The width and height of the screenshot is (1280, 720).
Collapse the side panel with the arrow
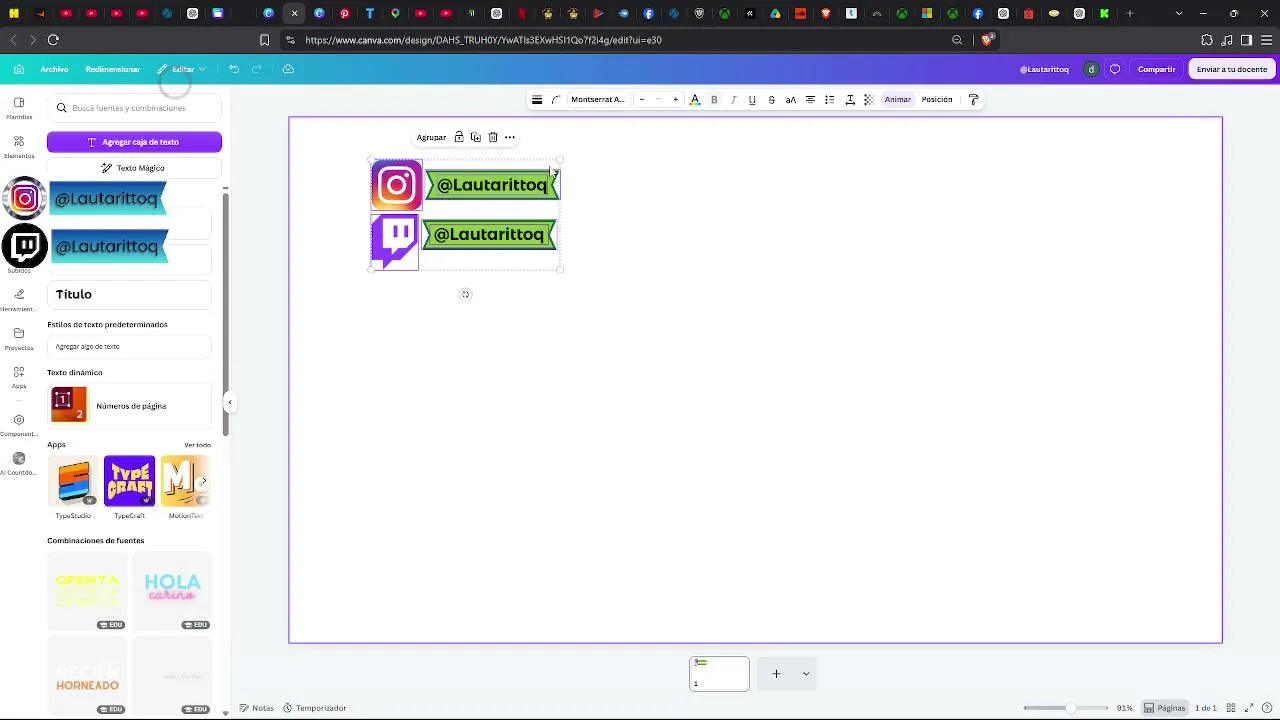[230, 403]
